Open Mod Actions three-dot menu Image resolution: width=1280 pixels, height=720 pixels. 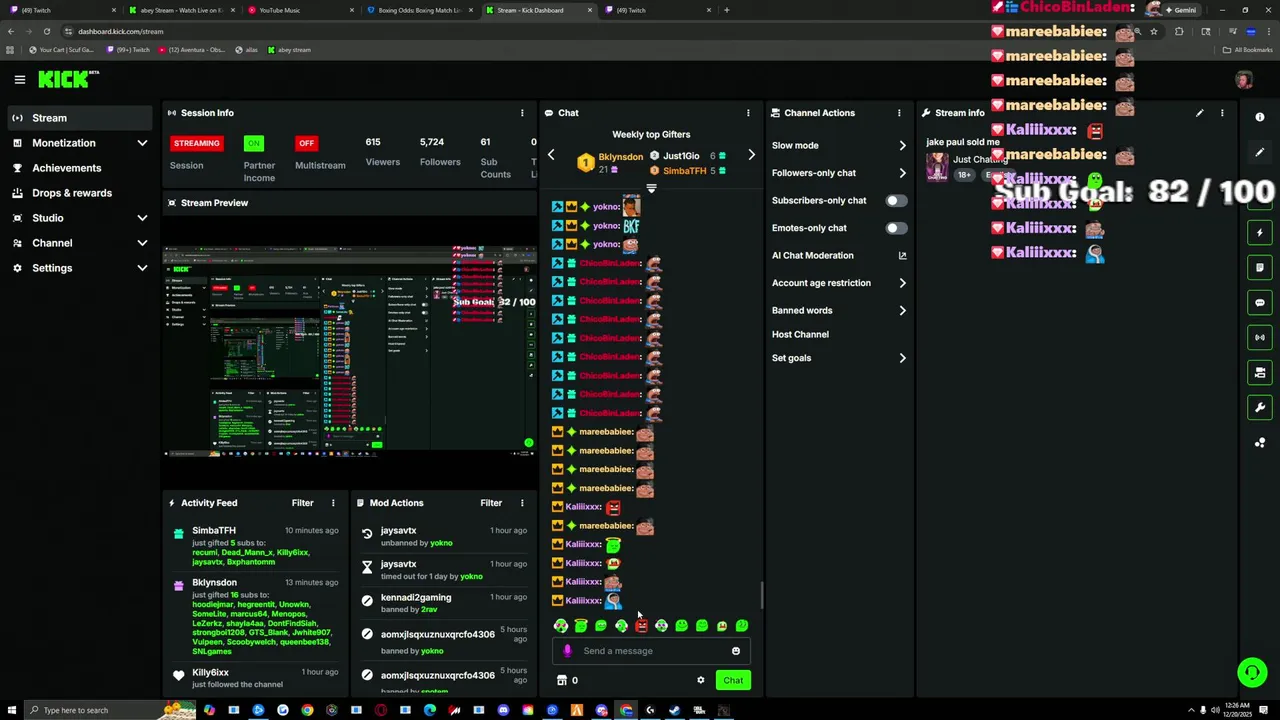[521, 503]
